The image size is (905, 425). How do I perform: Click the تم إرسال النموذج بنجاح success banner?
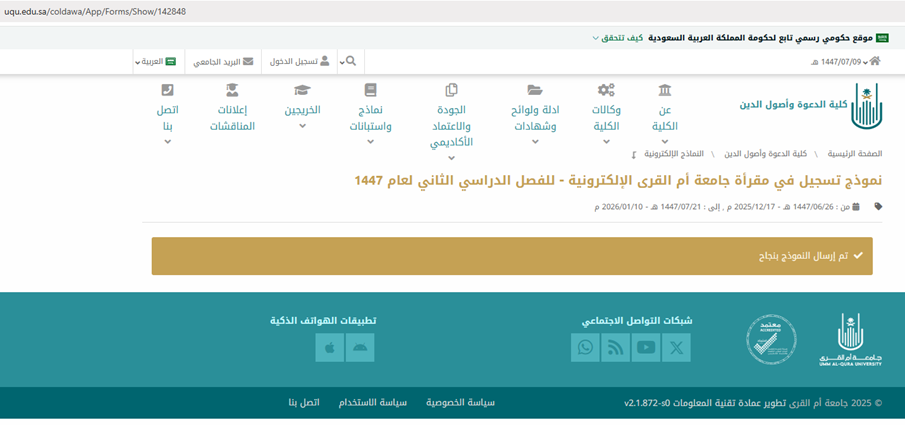pyautogui.click(x=512, y=256)
